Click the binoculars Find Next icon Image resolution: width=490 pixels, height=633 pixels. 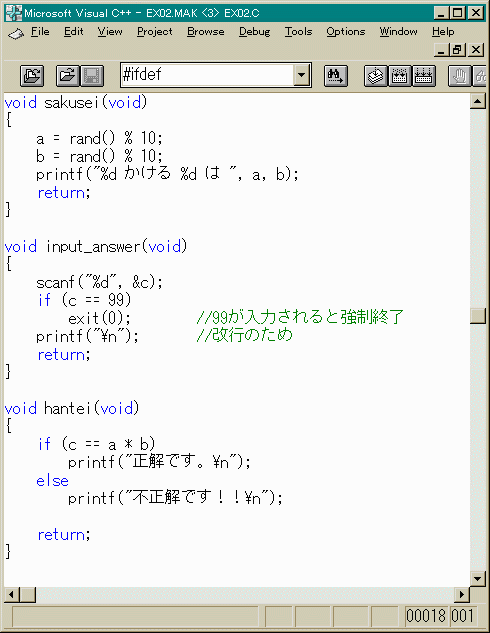click(336, 75)
